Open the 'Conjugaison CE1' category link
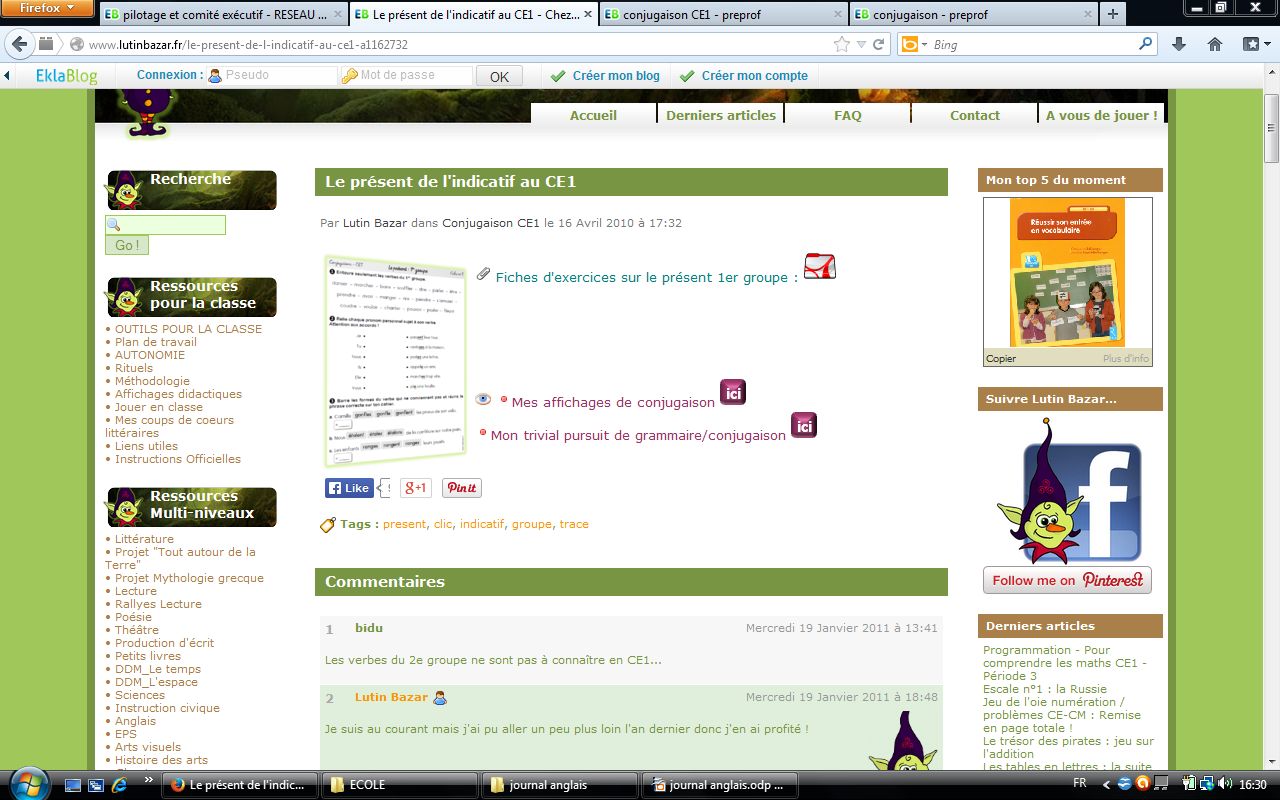This screenshot has width=1280, height=800. (491, 223)
